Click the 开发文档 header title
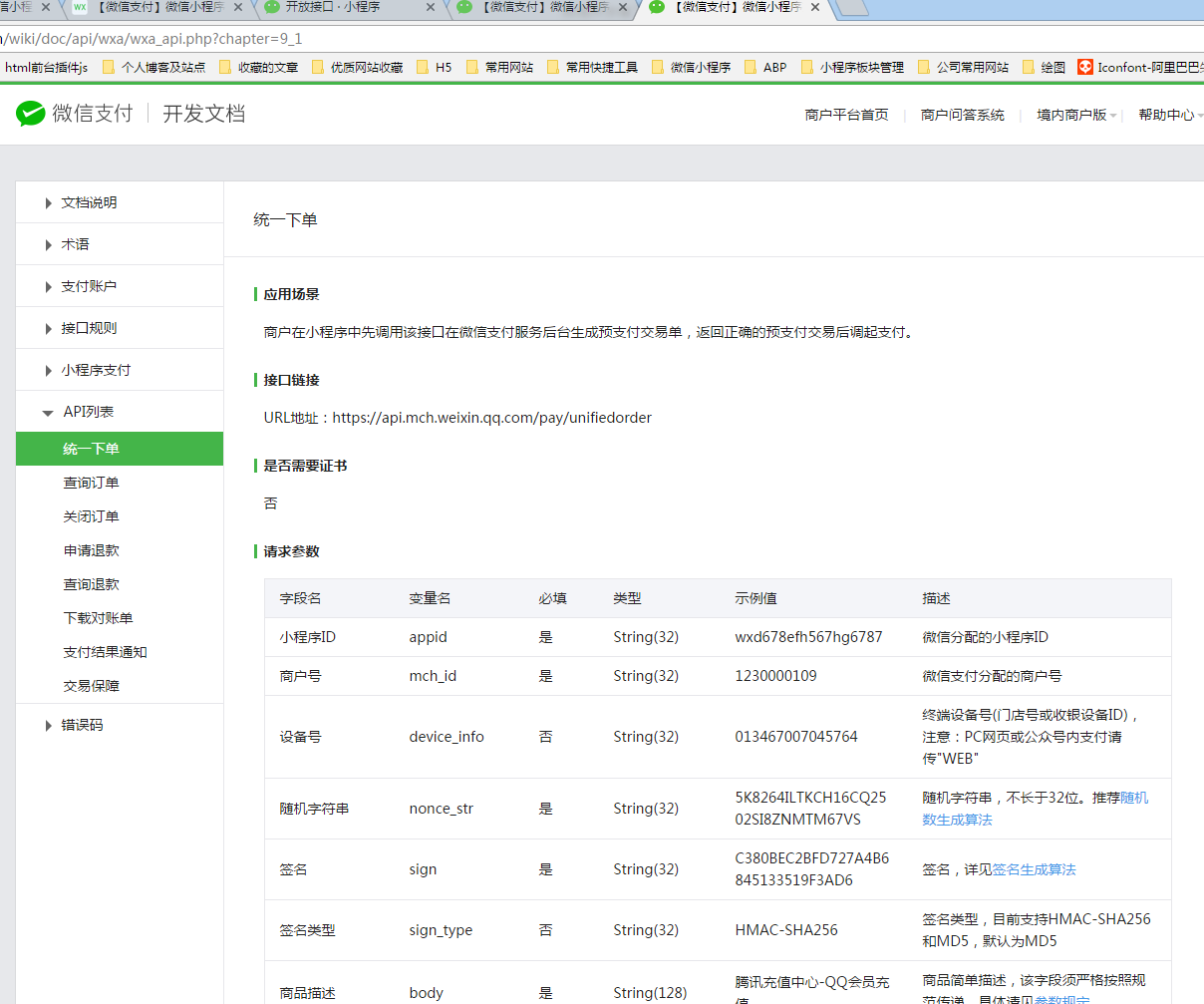Image resolution: width=1204 pixels, height=1004 pixels. tap(204, 114)
